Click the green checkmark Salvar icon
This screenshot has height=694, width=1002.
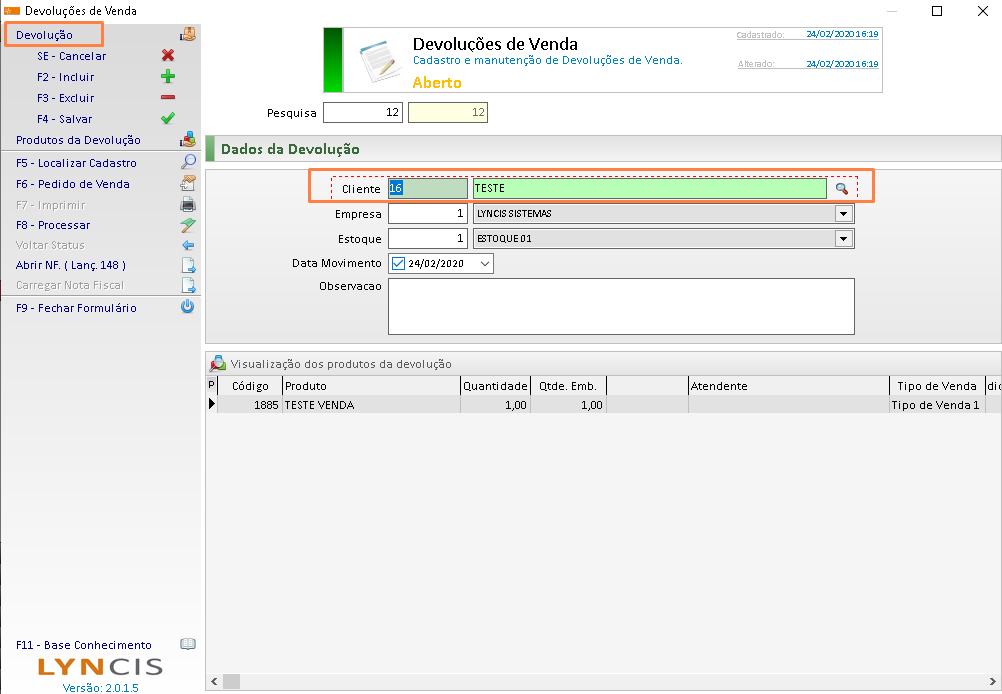(168, 119)
